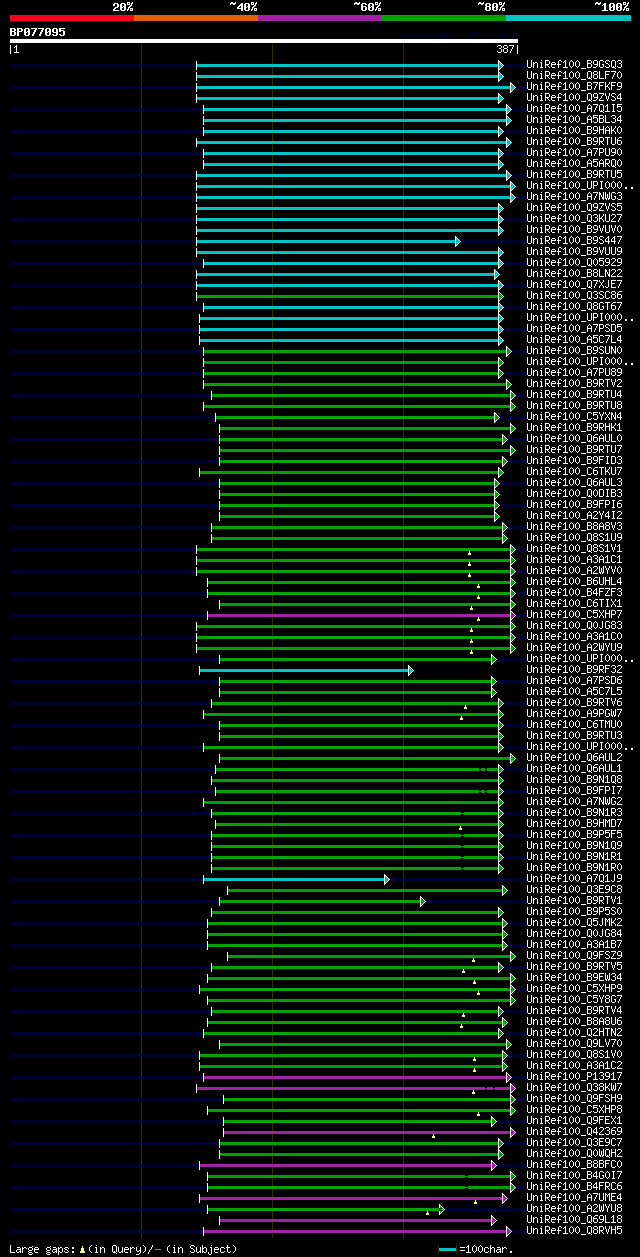Select the UniRef100_B9RHK1 label
Screen dimensions: 640x1257
(x=574, y=427)
